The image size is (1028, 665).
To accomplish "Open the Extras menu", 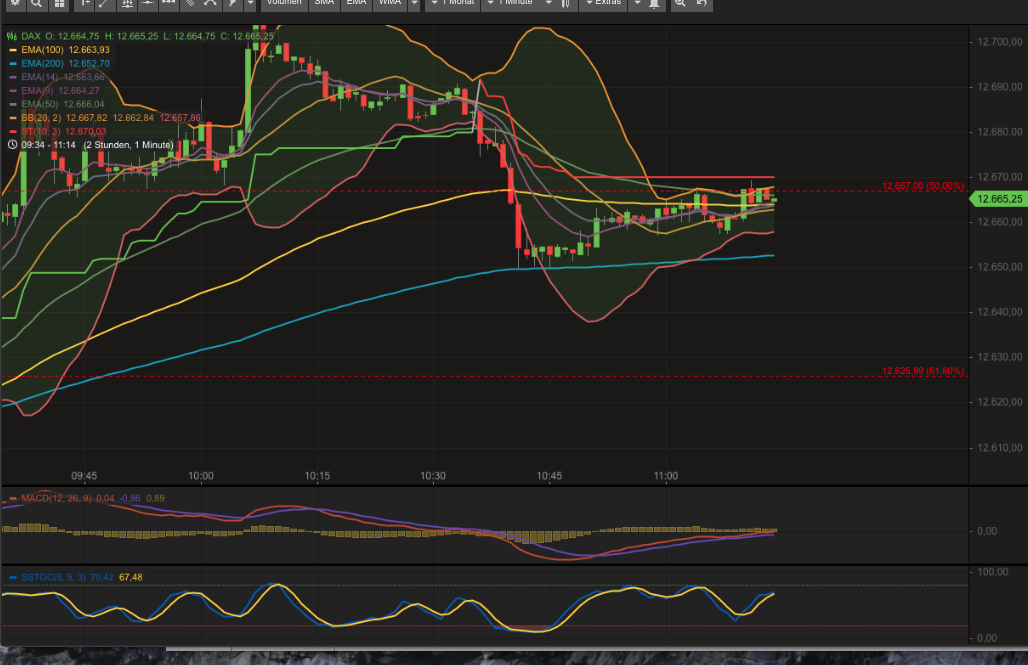I will (x=603, y=3).
